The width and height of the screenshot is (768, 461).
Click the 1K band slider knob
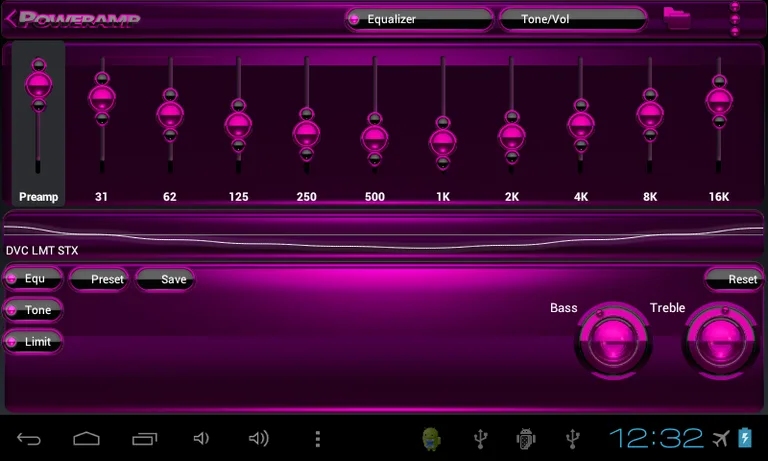click(443, 142)
